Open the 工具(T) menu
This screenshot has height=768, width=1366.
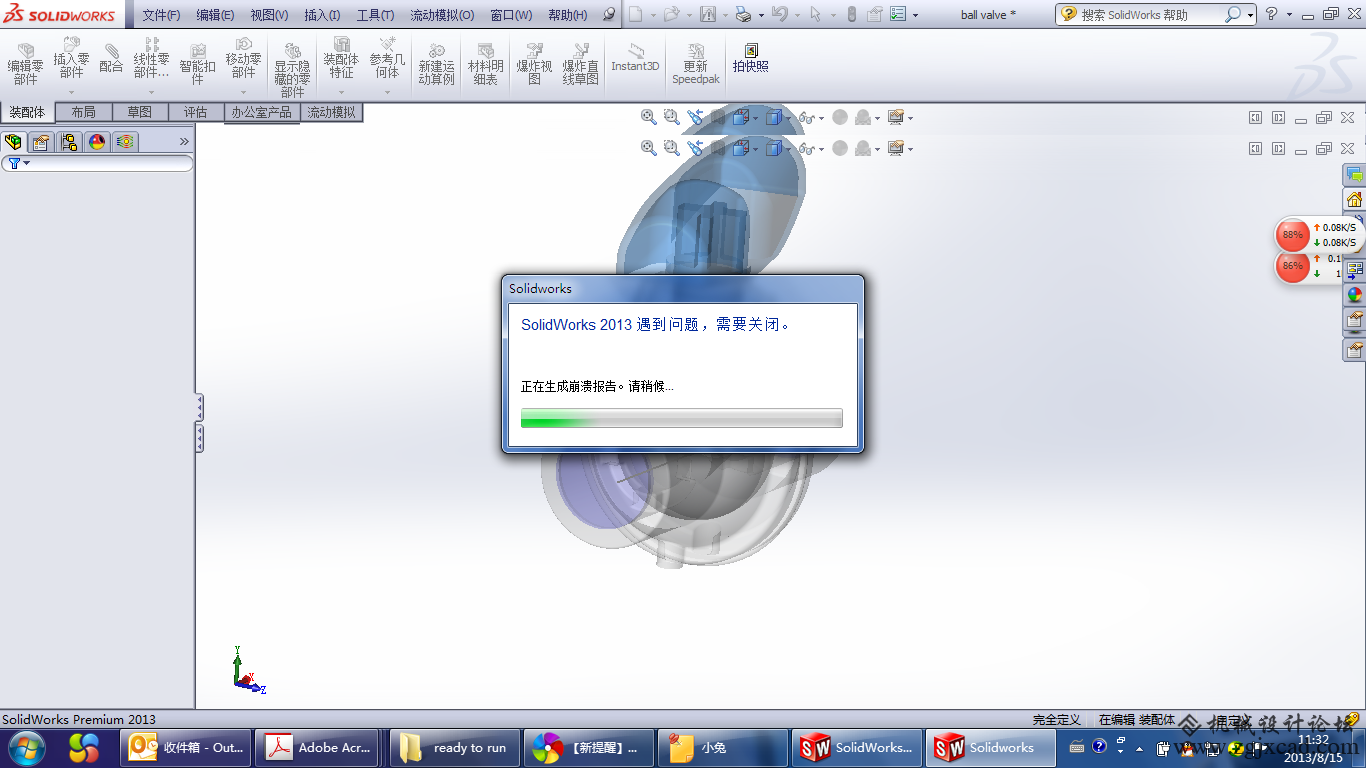[375, 15]
